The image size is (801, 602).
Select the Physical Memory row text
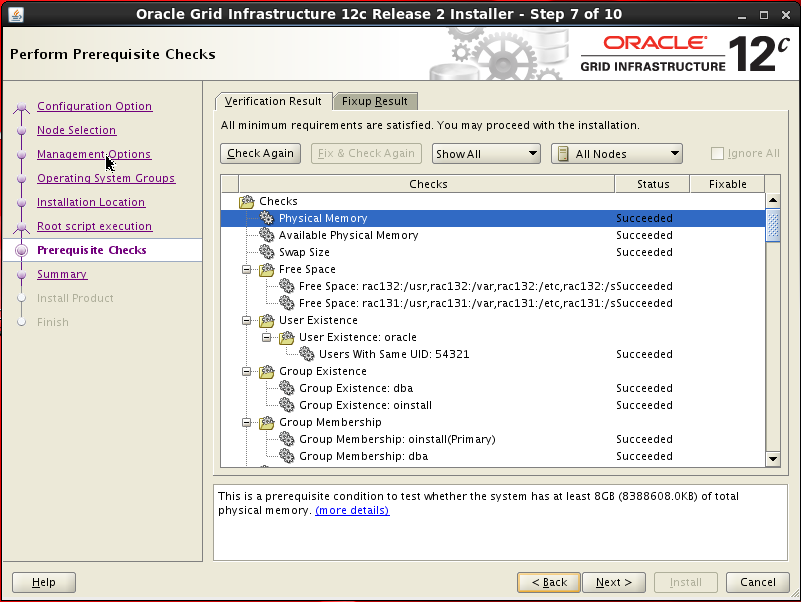323,218
